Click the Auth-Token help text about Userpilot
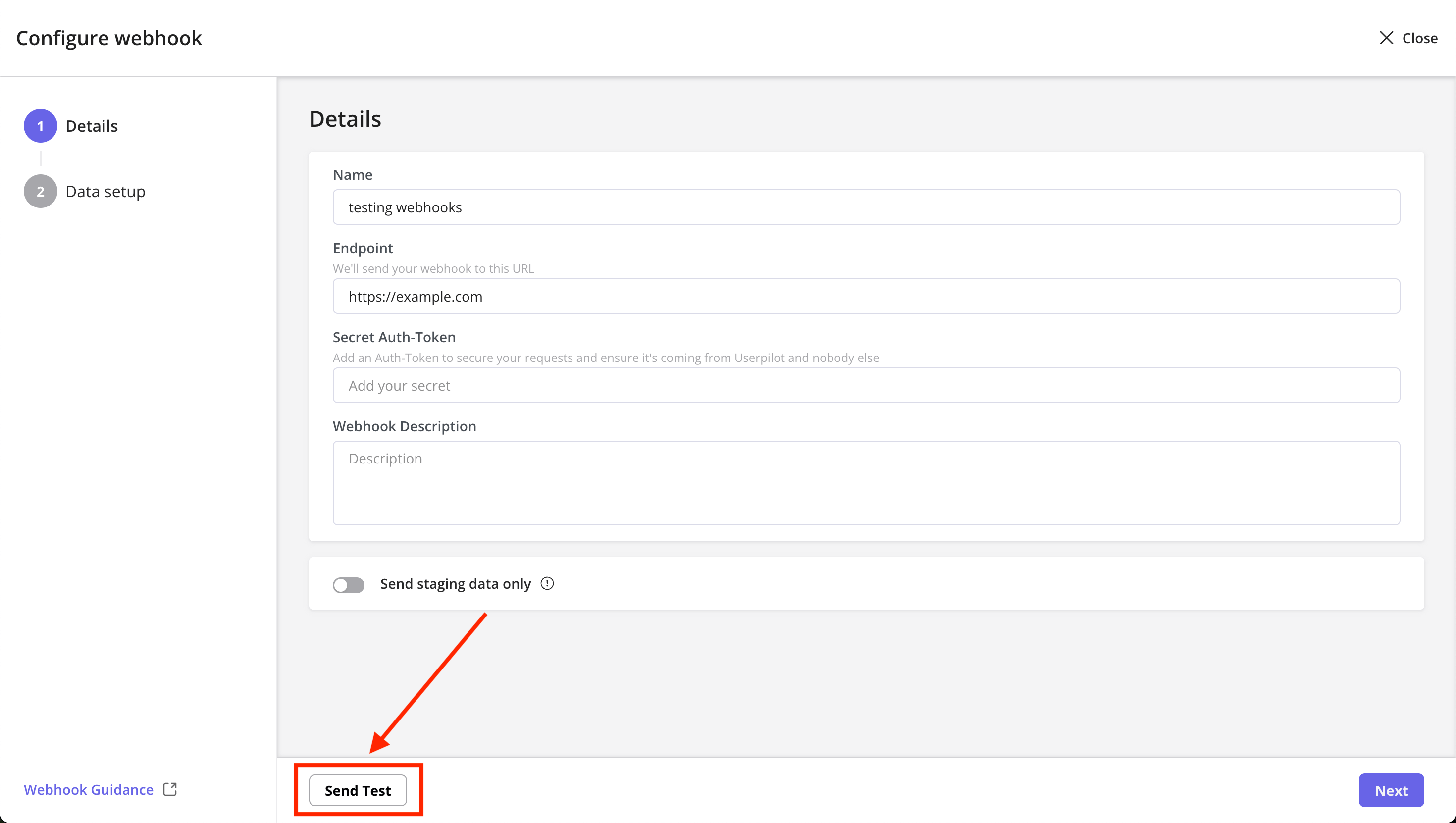This screenshot has width=1456, height=823. click(606, 357)
